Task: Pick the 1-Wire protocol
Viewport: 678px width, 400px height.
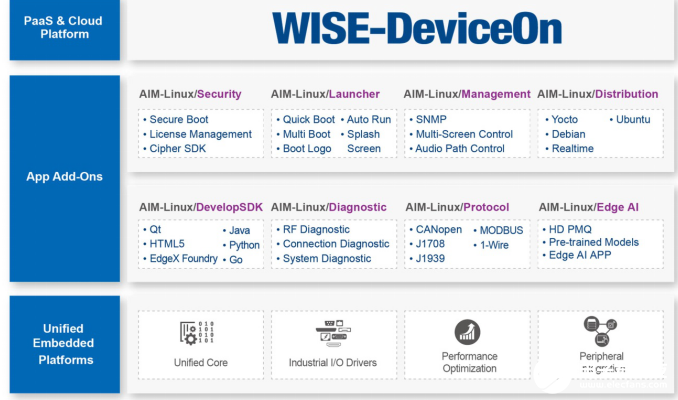Action: click(x=494, y=245)
